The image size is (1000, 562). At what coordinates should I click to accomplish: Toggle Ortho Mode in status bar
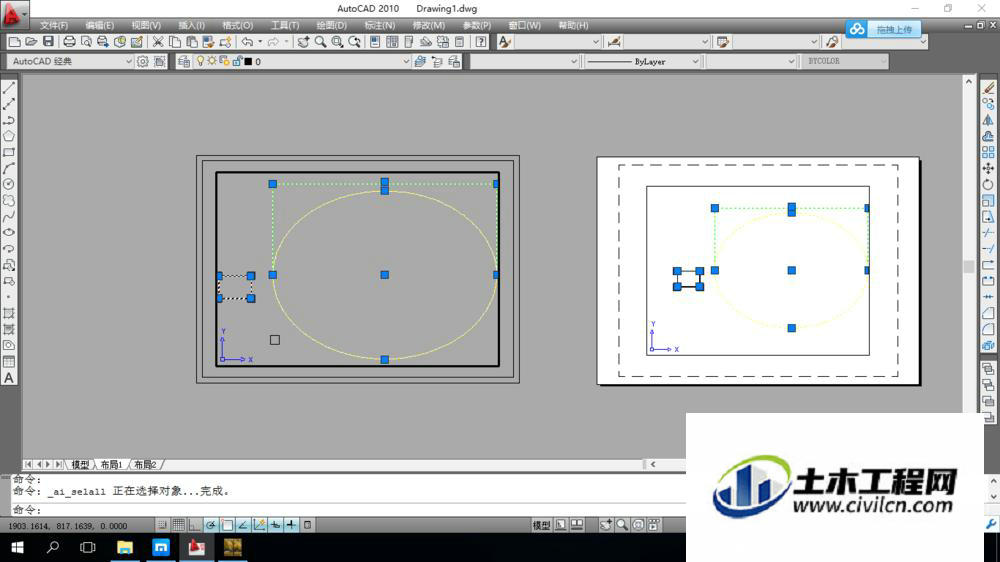(195, 525)
